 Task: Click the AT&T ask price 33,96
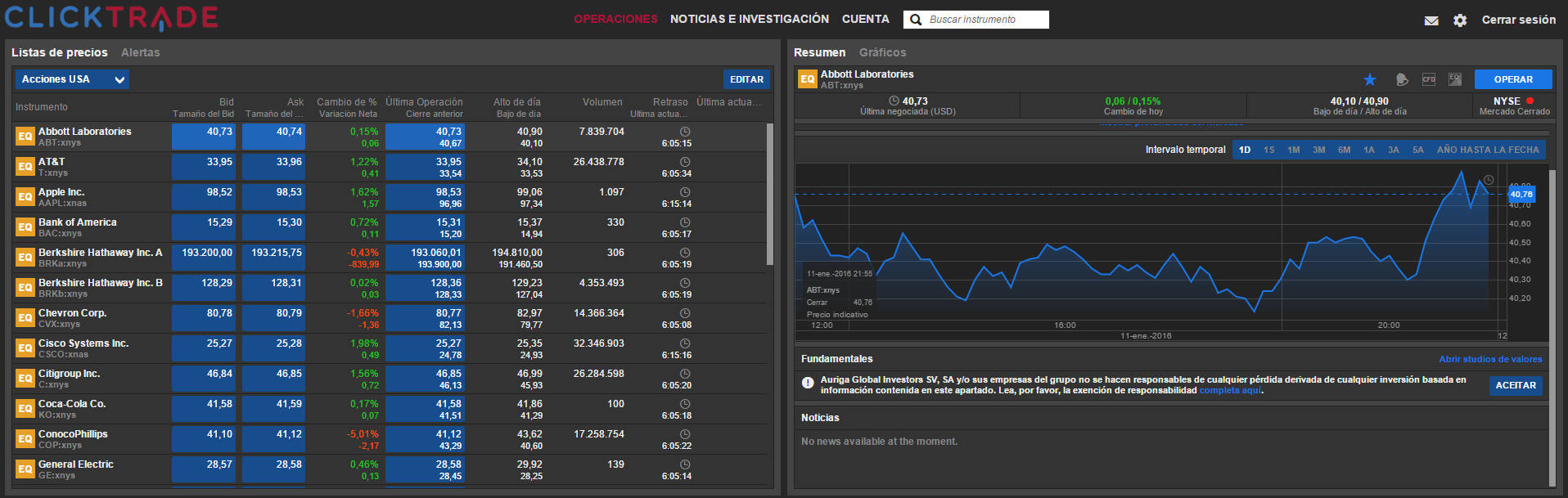coord(273,167)
